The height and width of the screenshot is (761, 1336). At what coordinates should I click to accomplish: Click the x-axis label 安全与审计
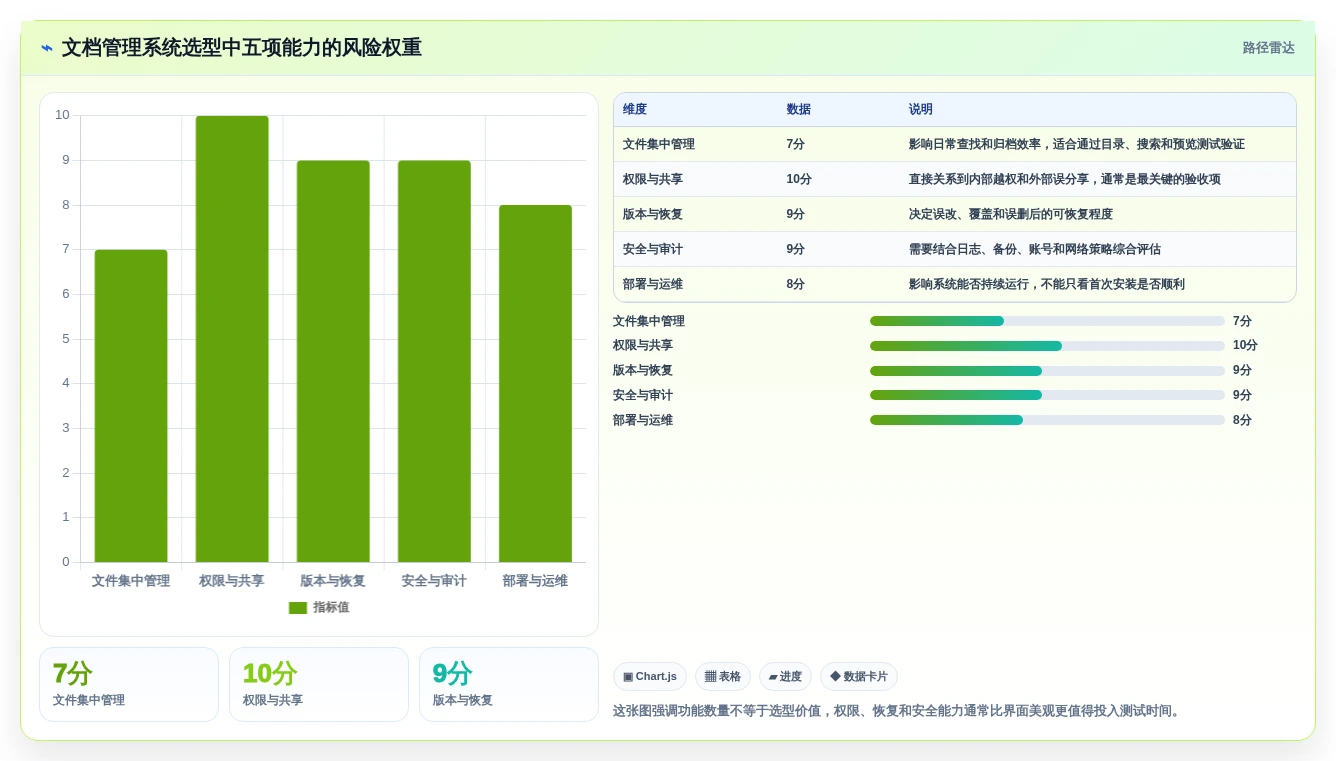pos(434,581)
